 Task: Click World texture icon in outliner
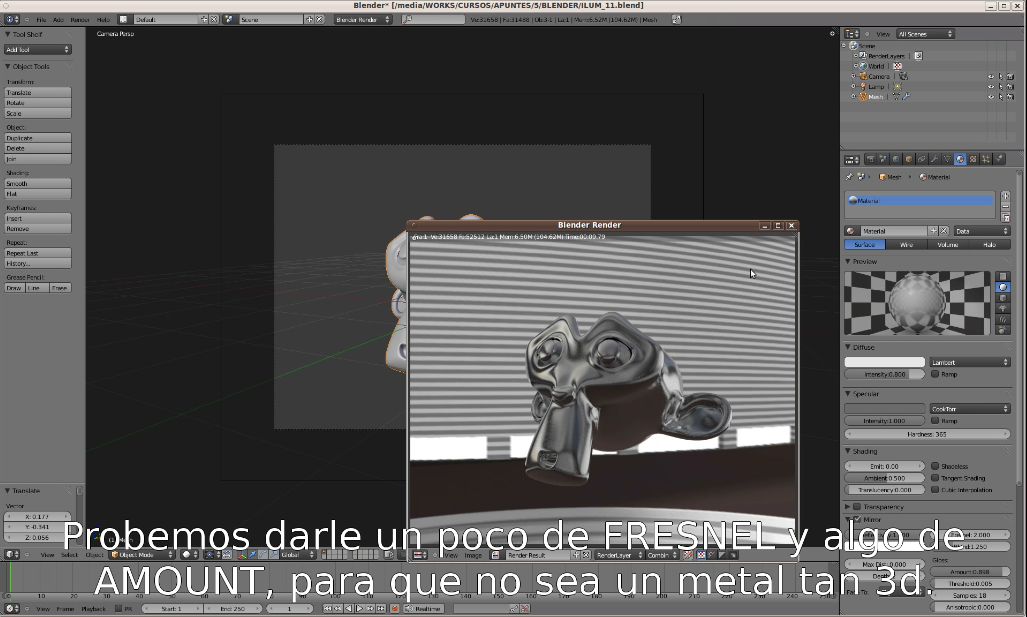(898, 66)
